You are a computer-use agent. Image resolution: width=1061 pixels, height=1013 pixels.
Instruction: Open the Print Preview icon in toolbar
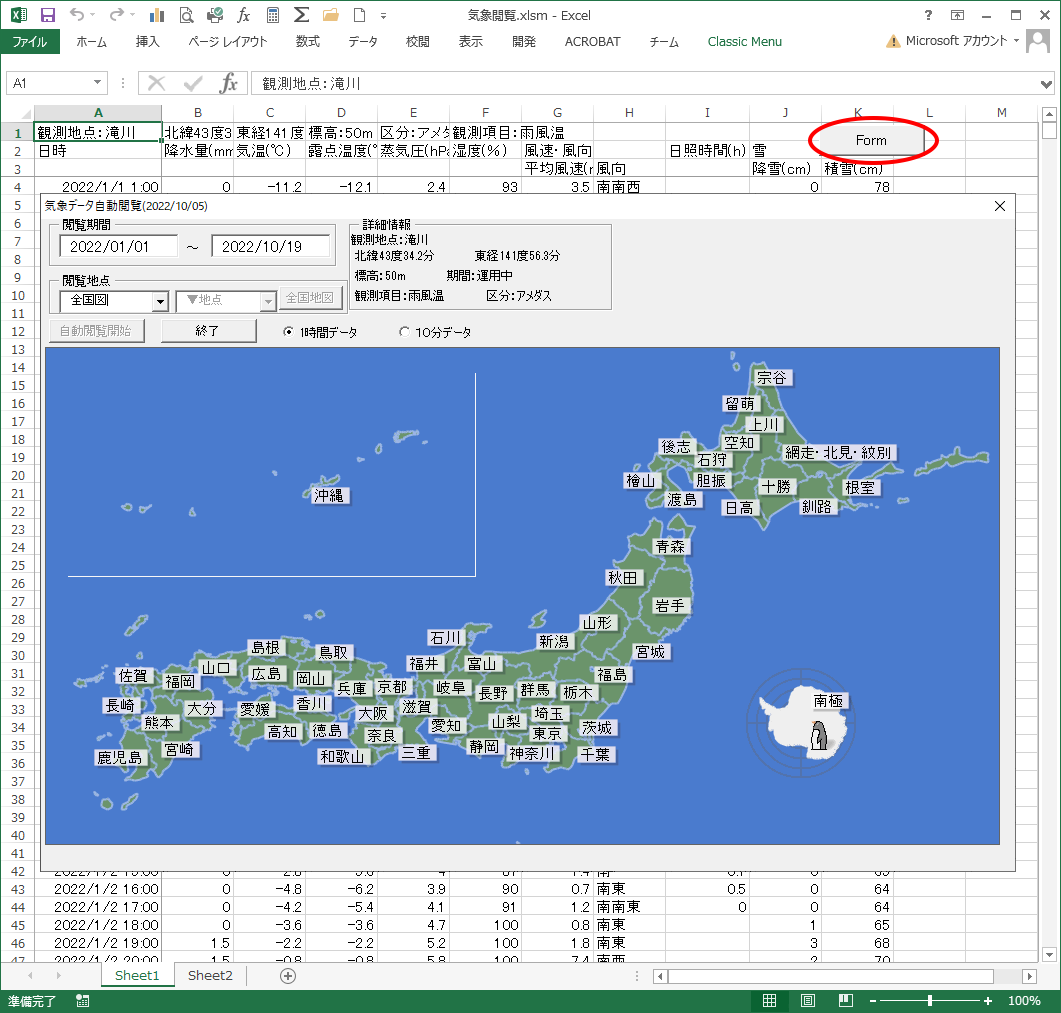[187, 15]
